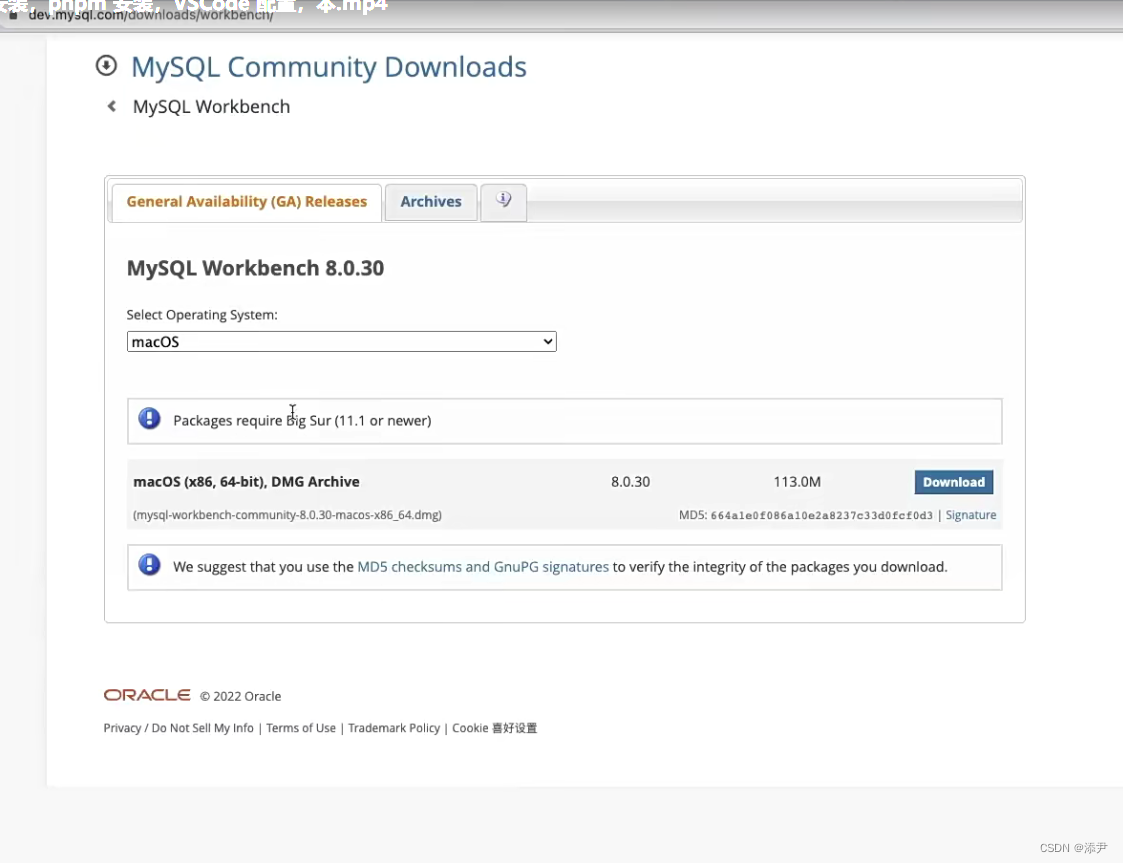Click the Download button for the DMG Archive
Image resolution: width=1123 pixels, height=863 pixels.
(953, 482)
